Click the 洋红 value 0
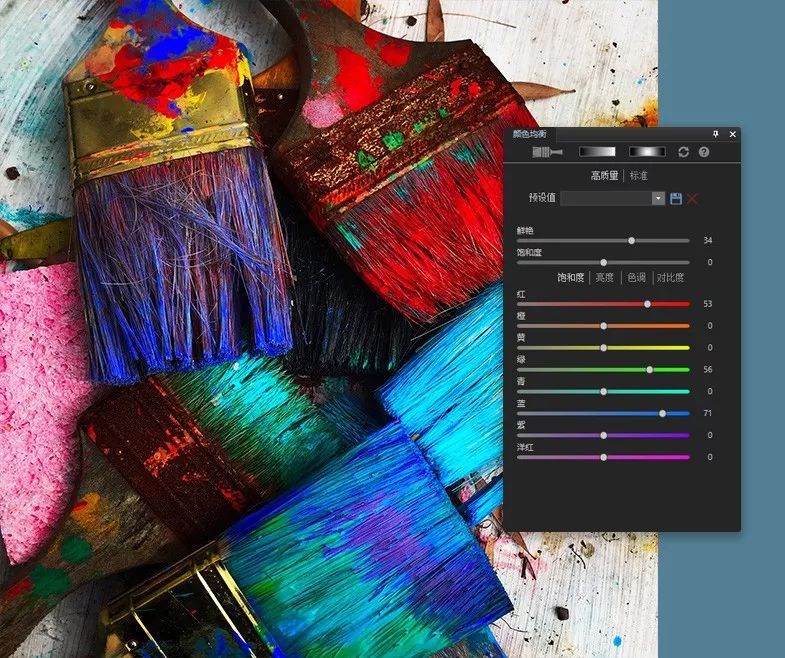 point(710,457)
